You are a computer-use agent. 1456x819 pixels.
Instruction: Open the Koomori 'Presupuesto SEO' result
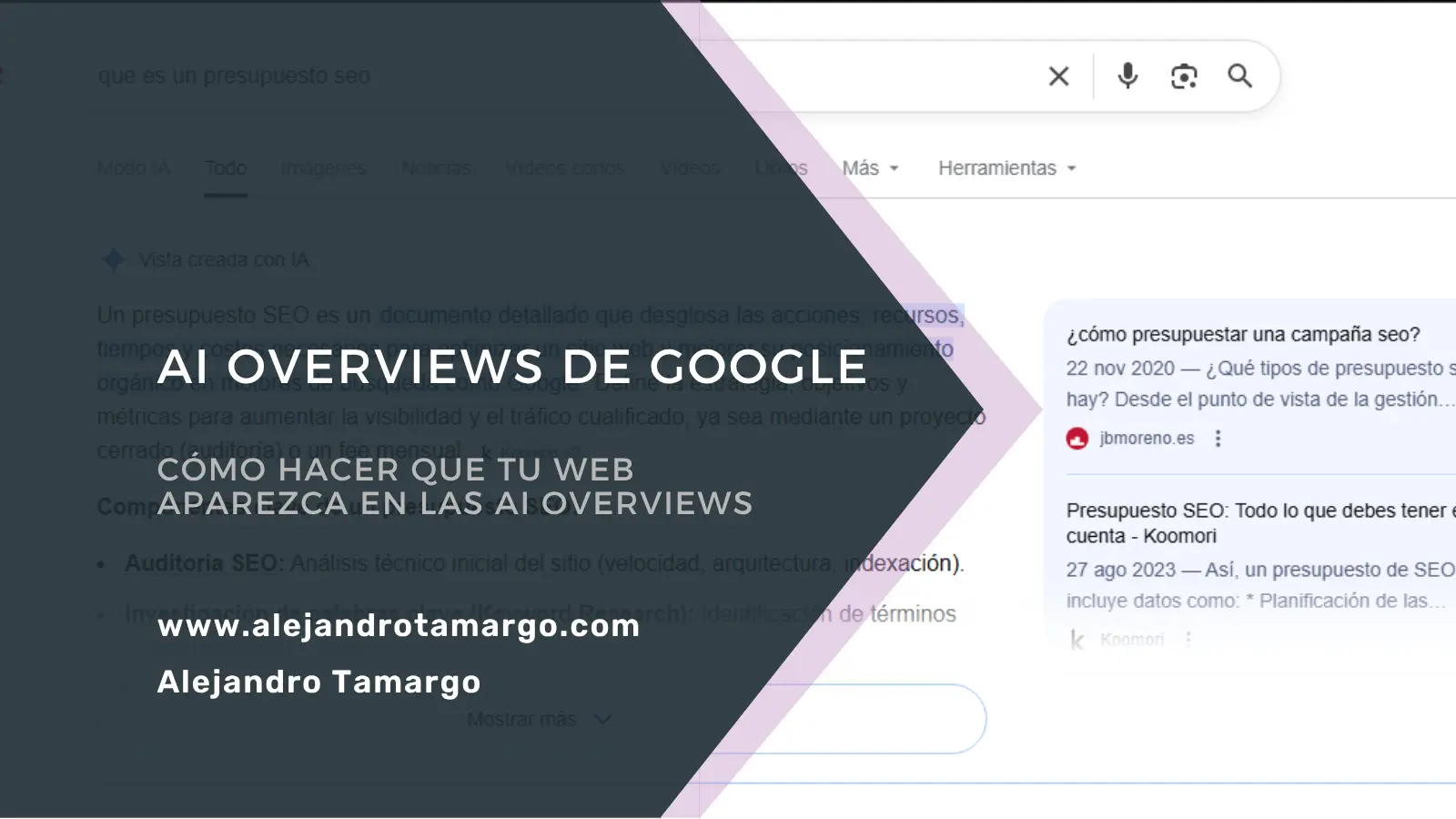click(1260, 523)
